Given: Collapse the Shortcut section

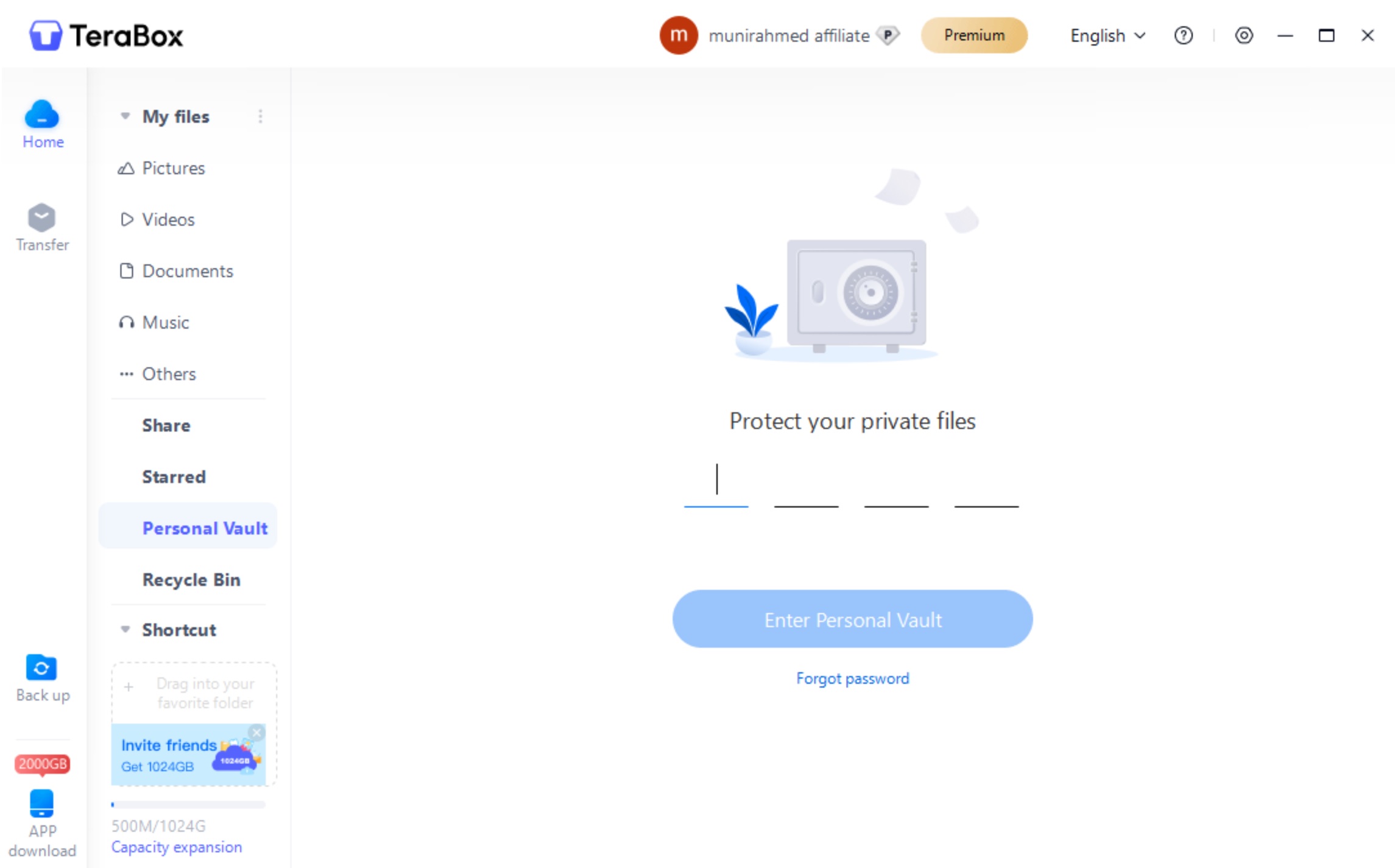Looking at the screenshot, I should (125, 629).
